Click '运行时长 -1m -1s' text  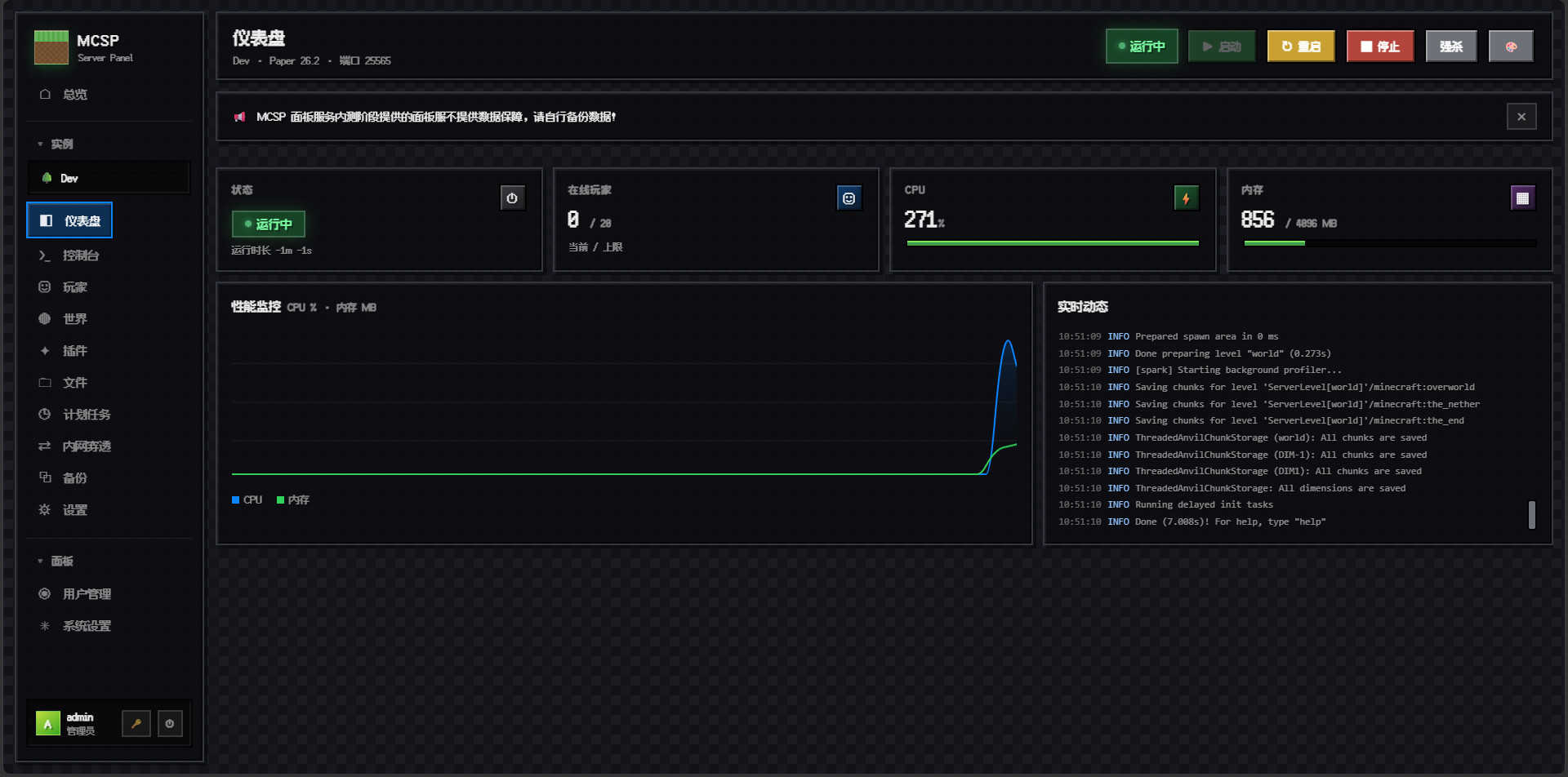272,251
